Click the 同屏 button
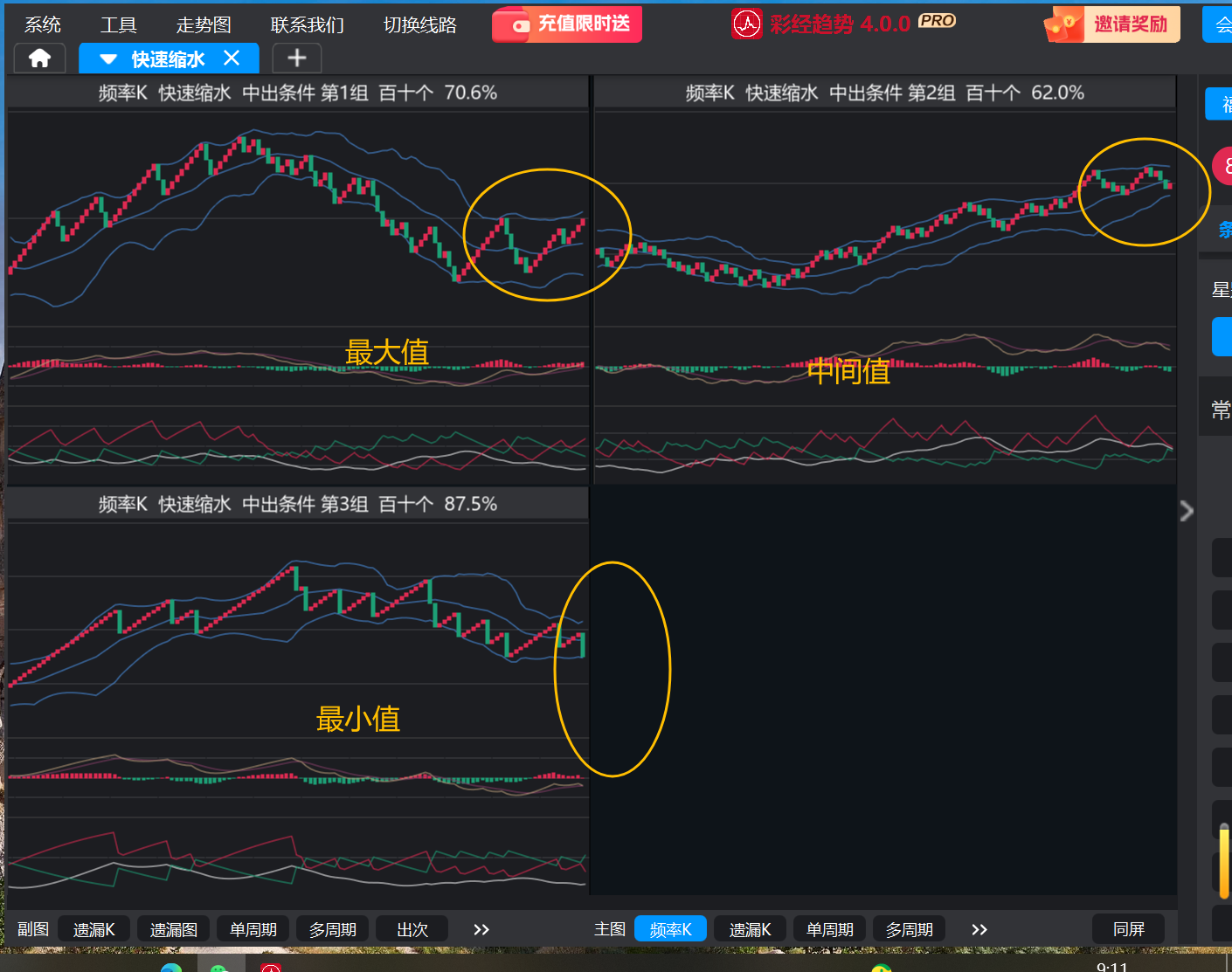This screenshot has height=972, width=1232. [1128, 929]
